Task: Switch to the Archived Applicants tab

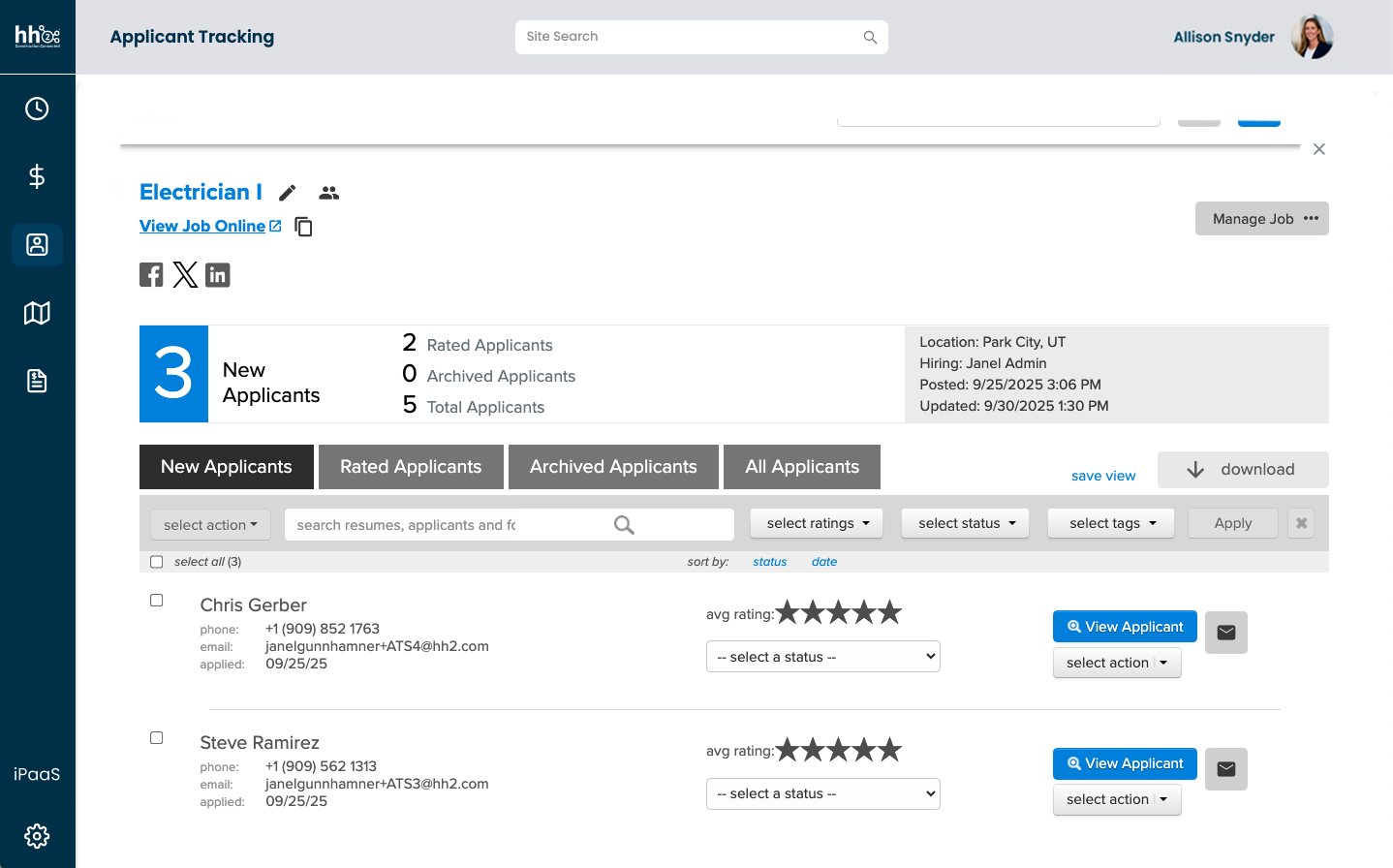Action: pos(613,467)
